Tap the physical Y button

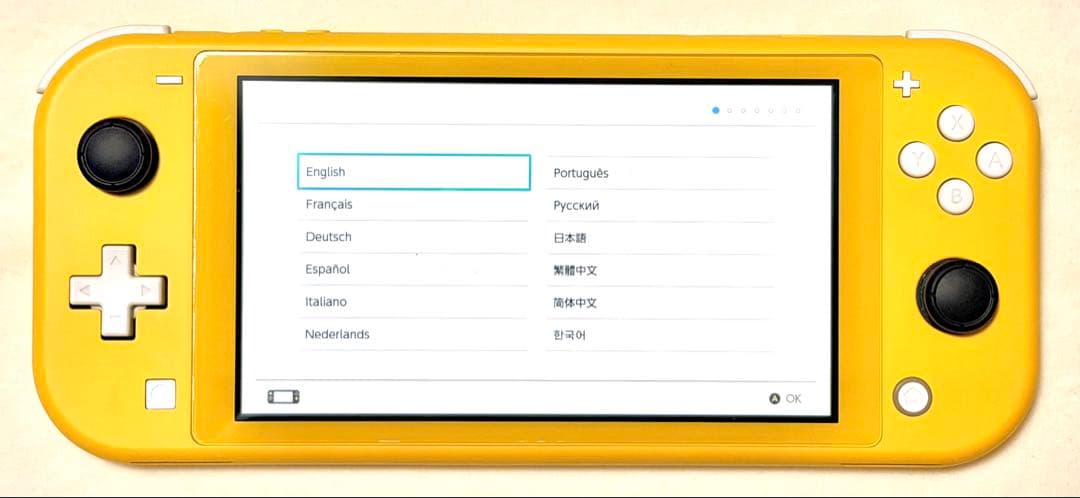[917, 160]
